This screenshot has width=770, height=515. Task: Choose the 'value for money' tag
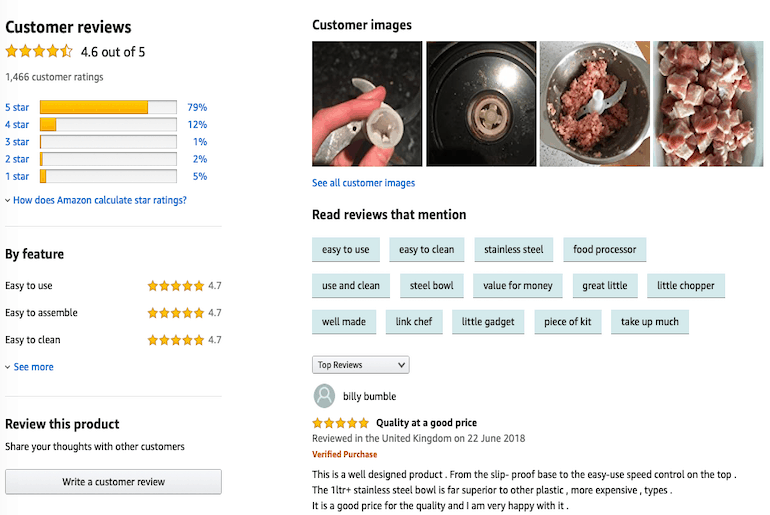pyautogui.click(x=517, y=286)
